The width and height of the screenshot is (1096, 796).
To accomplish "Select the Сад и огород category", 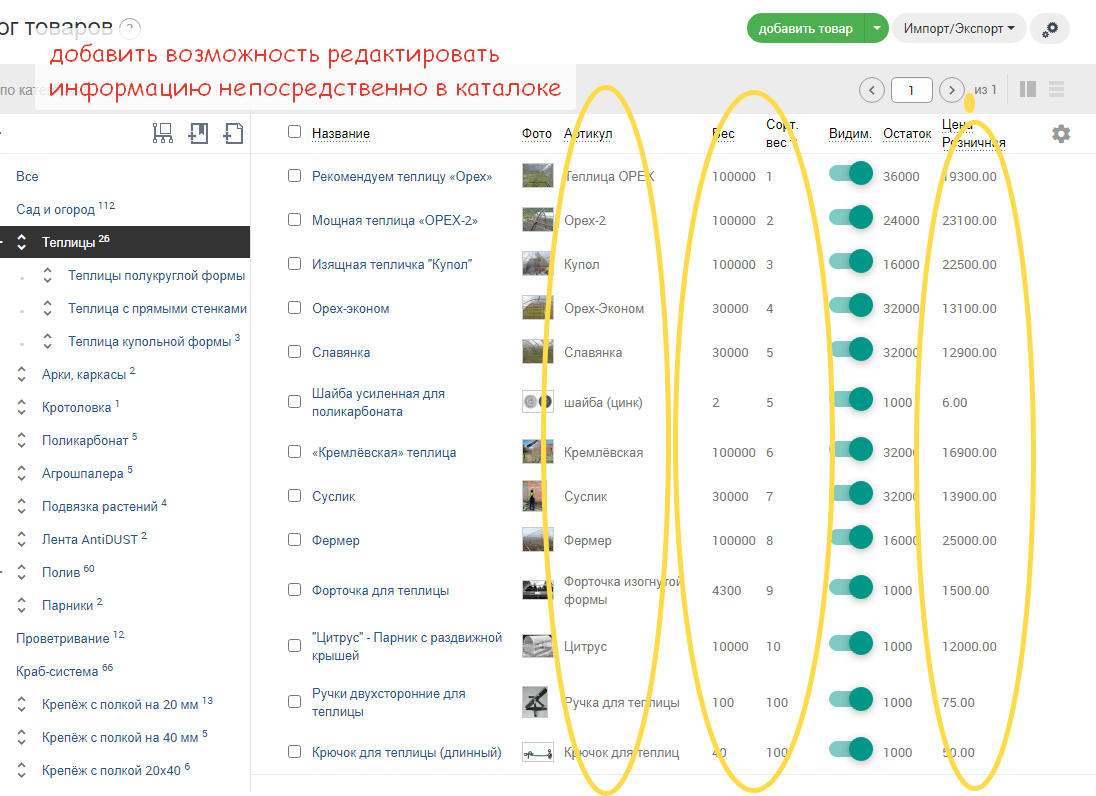I will [x=56, y=210].
